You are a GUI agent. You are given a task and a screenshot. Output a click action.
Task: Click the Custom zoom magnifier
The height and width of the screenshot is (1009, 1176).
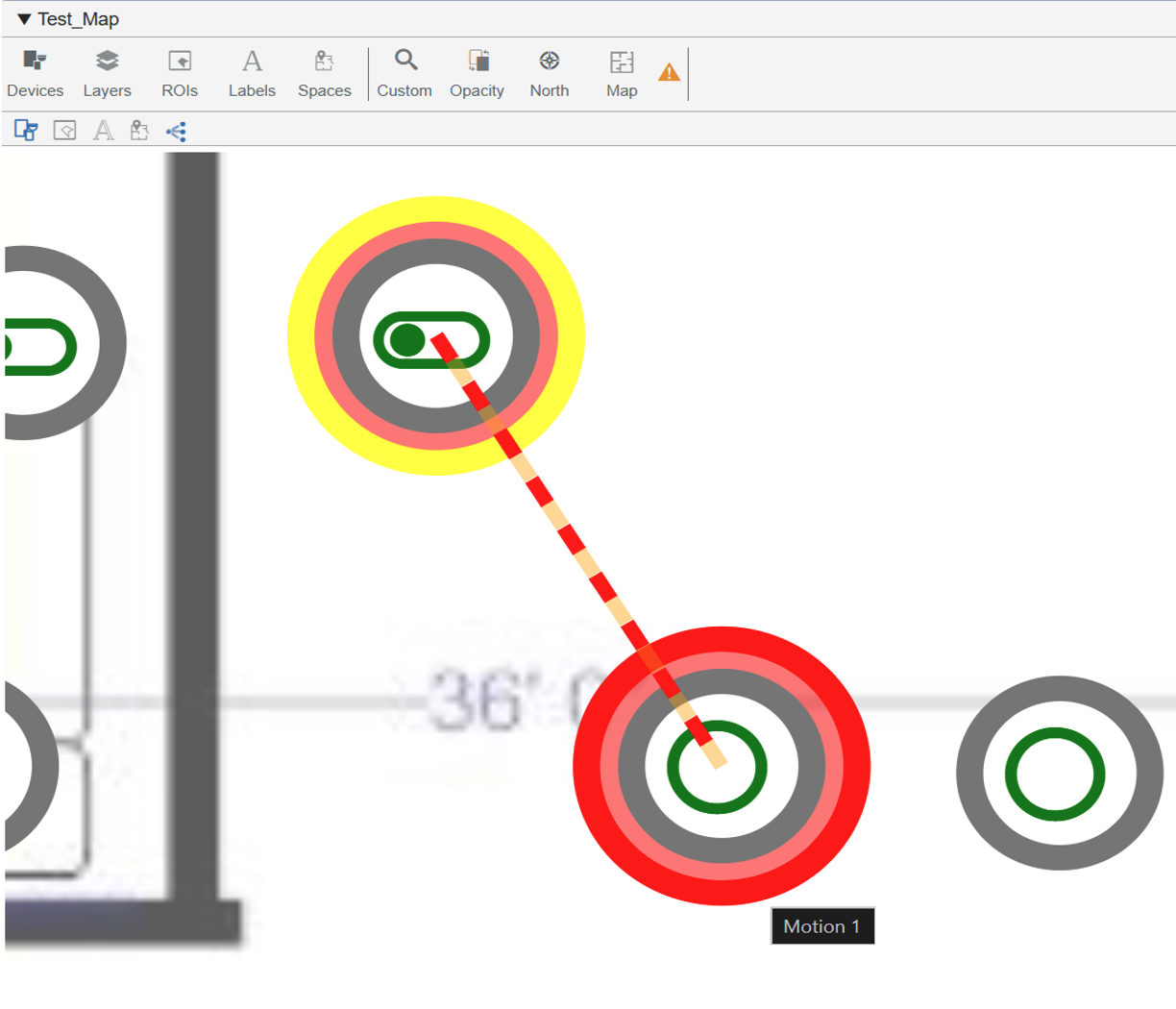coord(404,74)
